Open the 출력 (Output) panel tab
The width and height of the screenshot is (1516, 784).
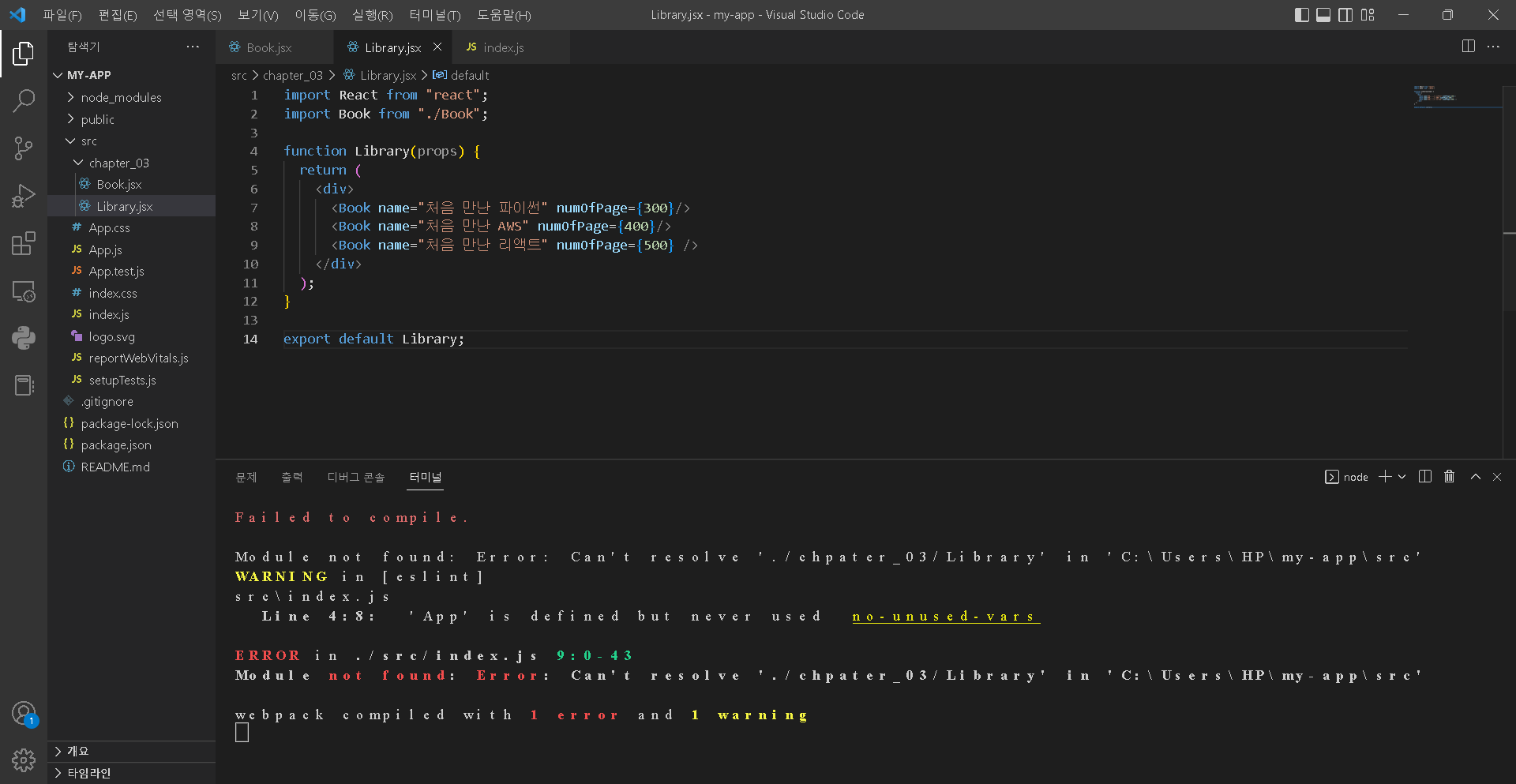coord(292,477)
